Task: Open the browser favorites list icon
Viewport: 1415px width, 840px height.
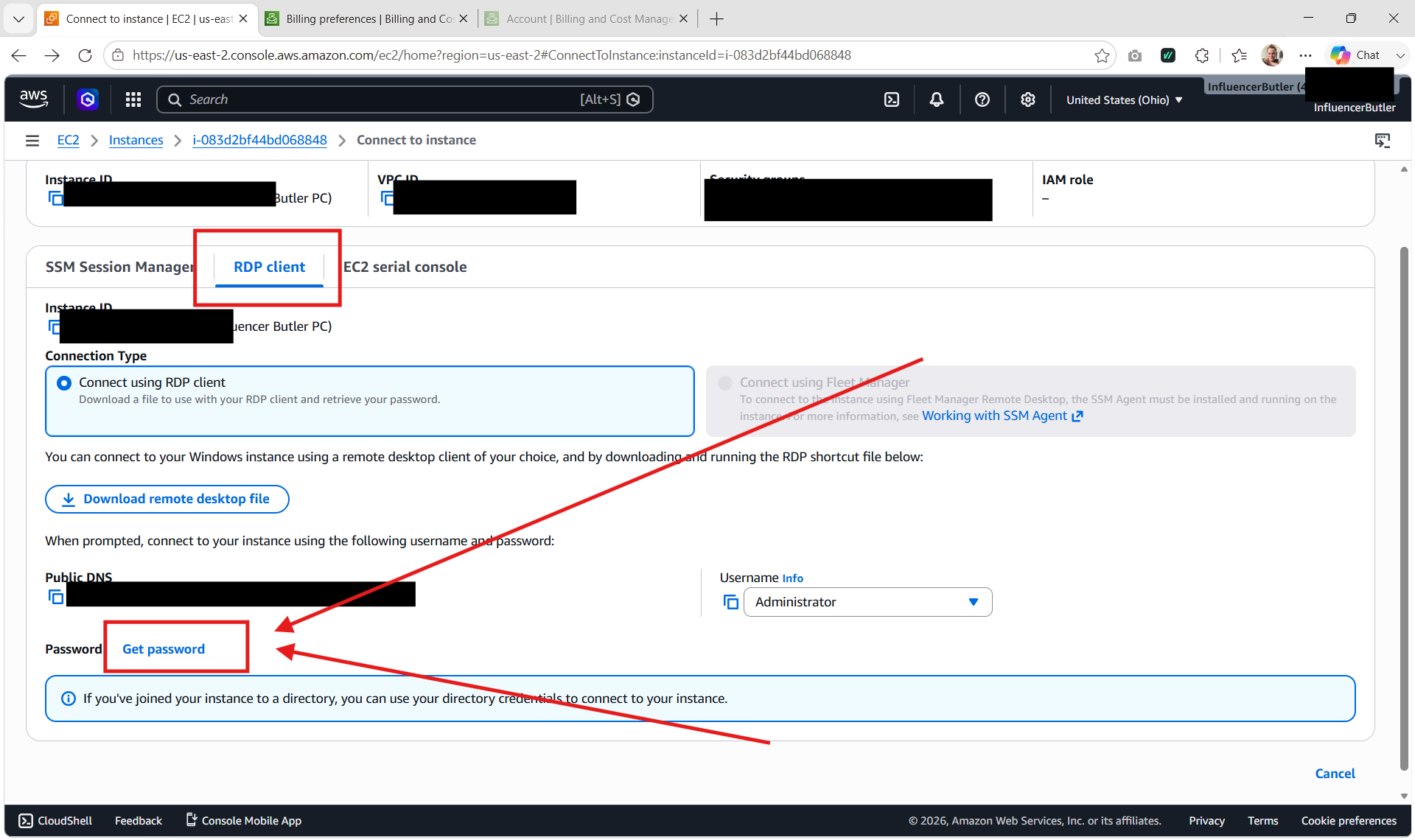Action: [1240, 55]
